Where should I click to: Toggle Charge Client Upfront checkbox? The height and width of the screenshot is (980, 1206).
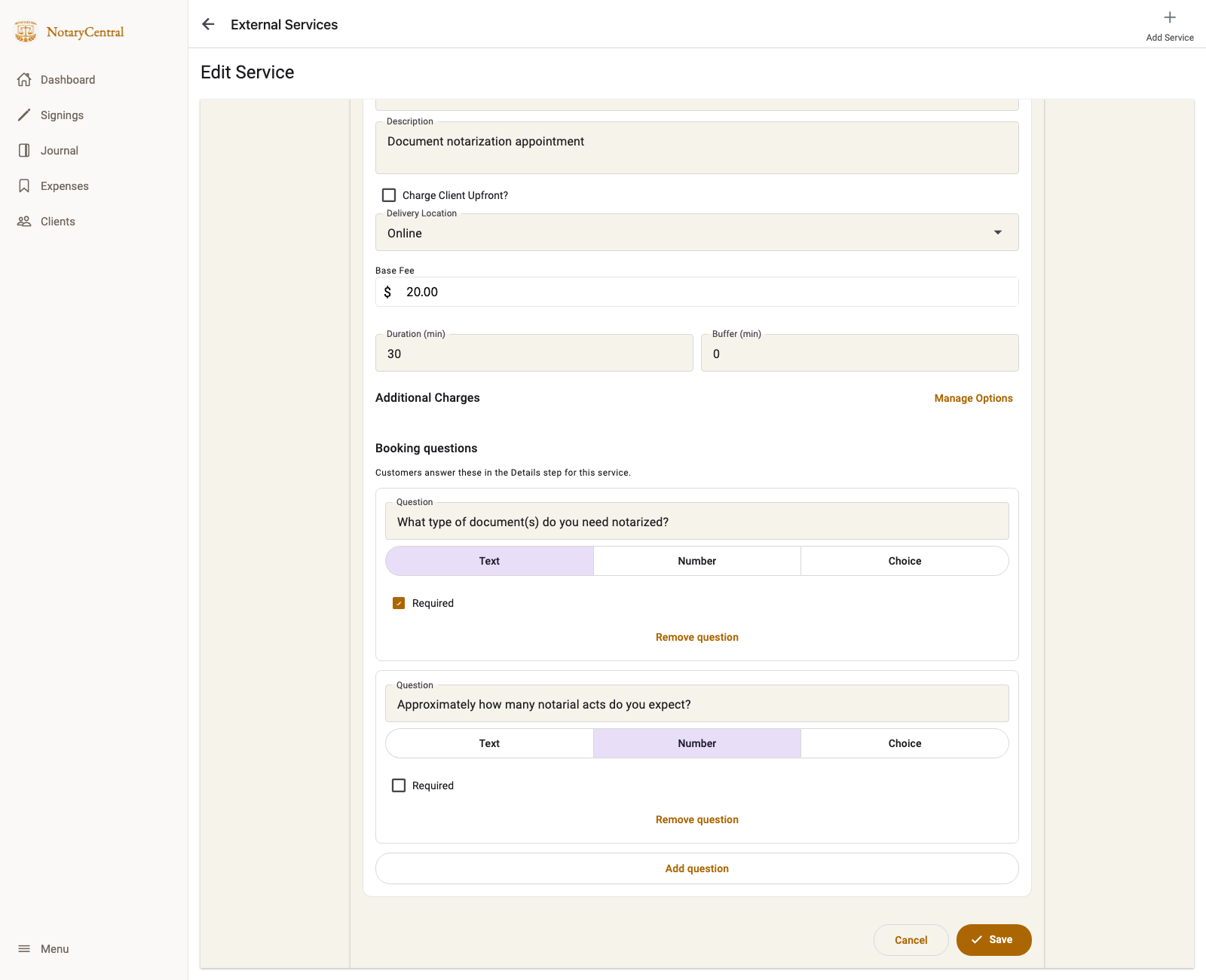[389, 195]
